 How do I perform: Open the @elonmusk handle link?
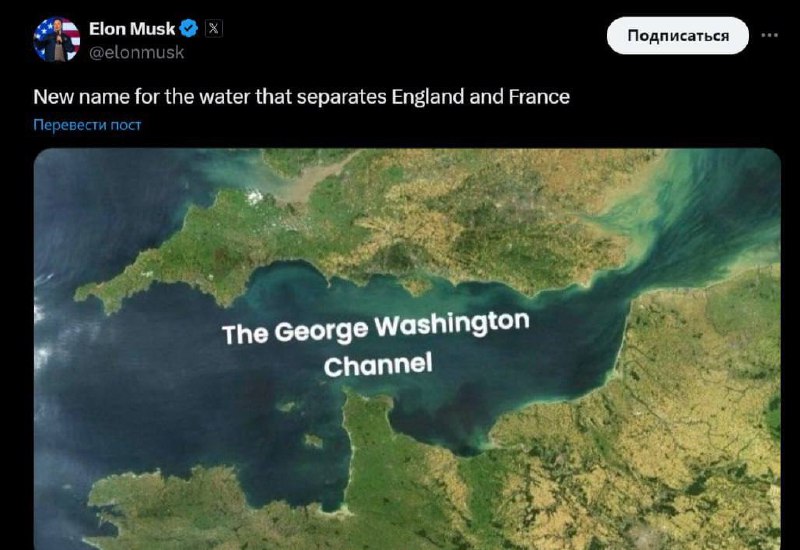pyautogui.click(x=136, y=53)
